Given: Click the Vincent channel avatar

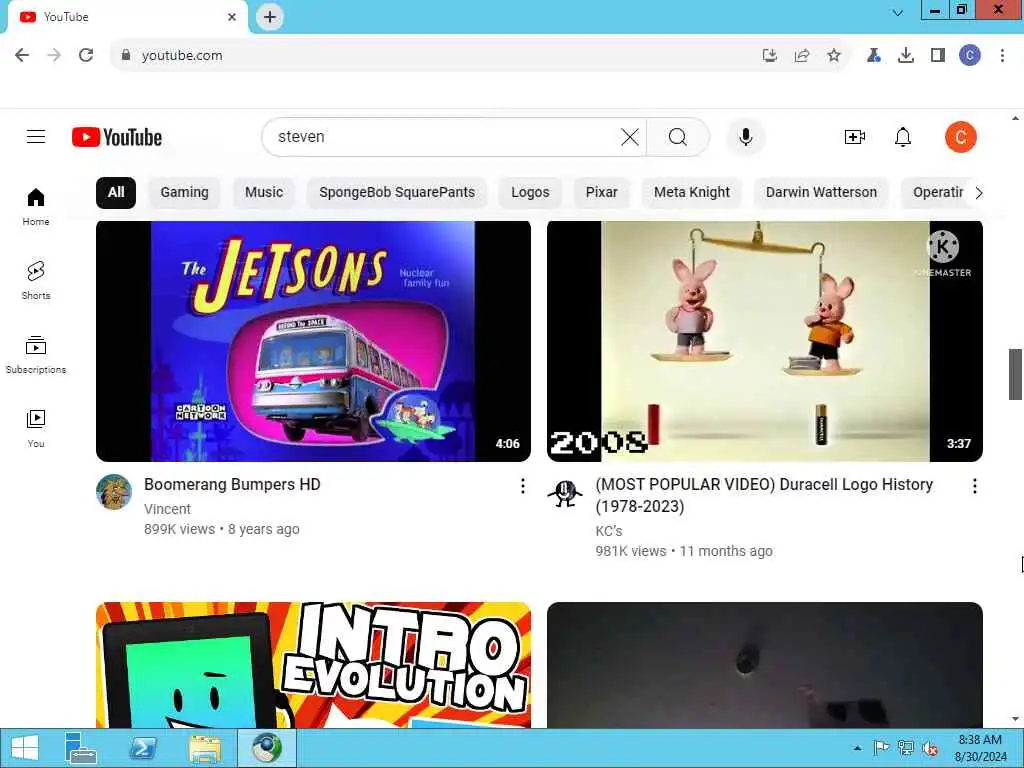Looking at the screenshot, I should point(114,492).
